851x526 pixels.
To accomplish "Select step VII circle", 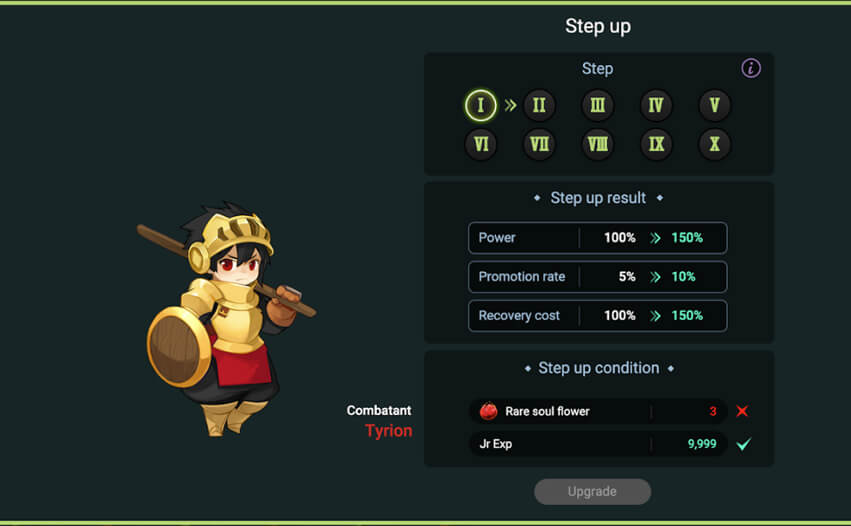I will click(x=539, y=144).
